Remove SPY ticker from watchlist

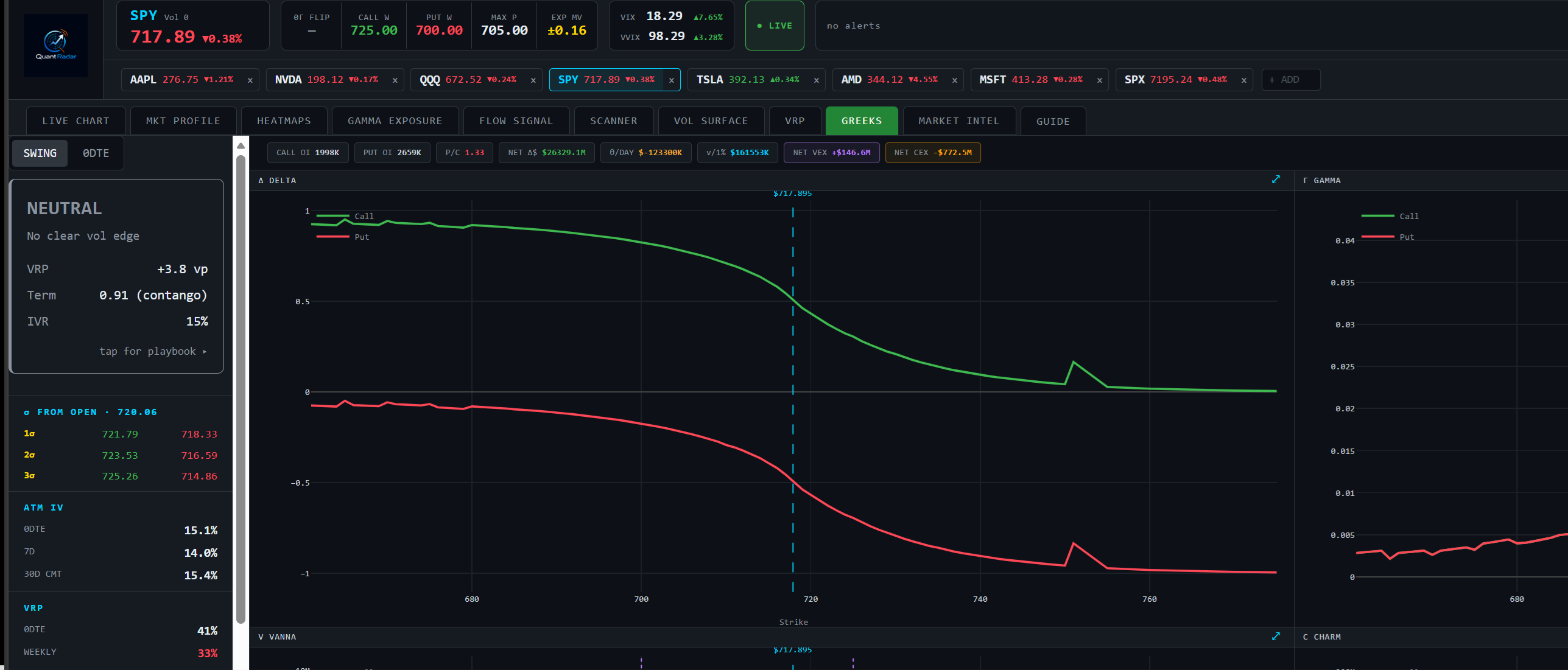(671, 80)
